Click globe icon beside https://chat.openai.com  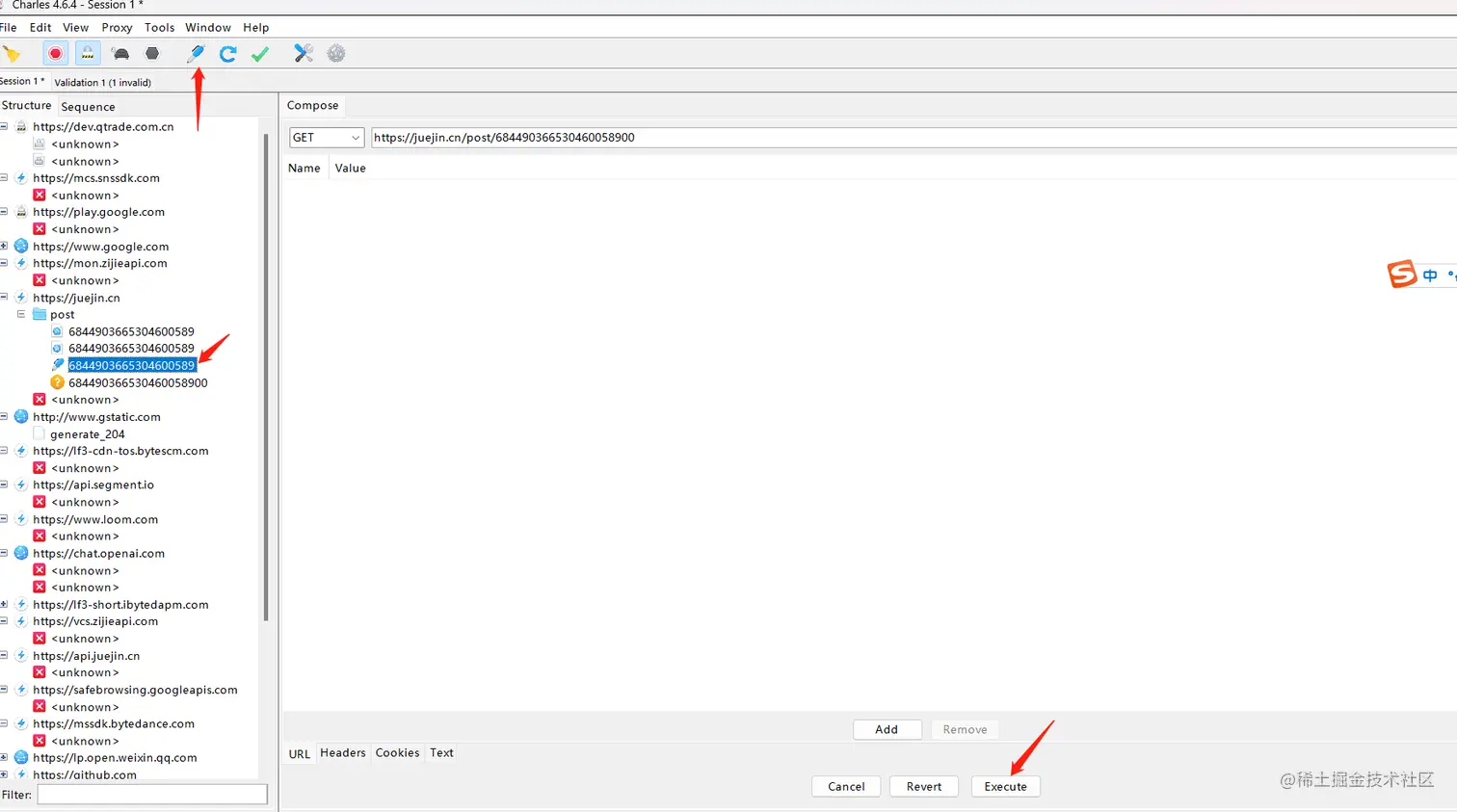(x=21, y=553)
